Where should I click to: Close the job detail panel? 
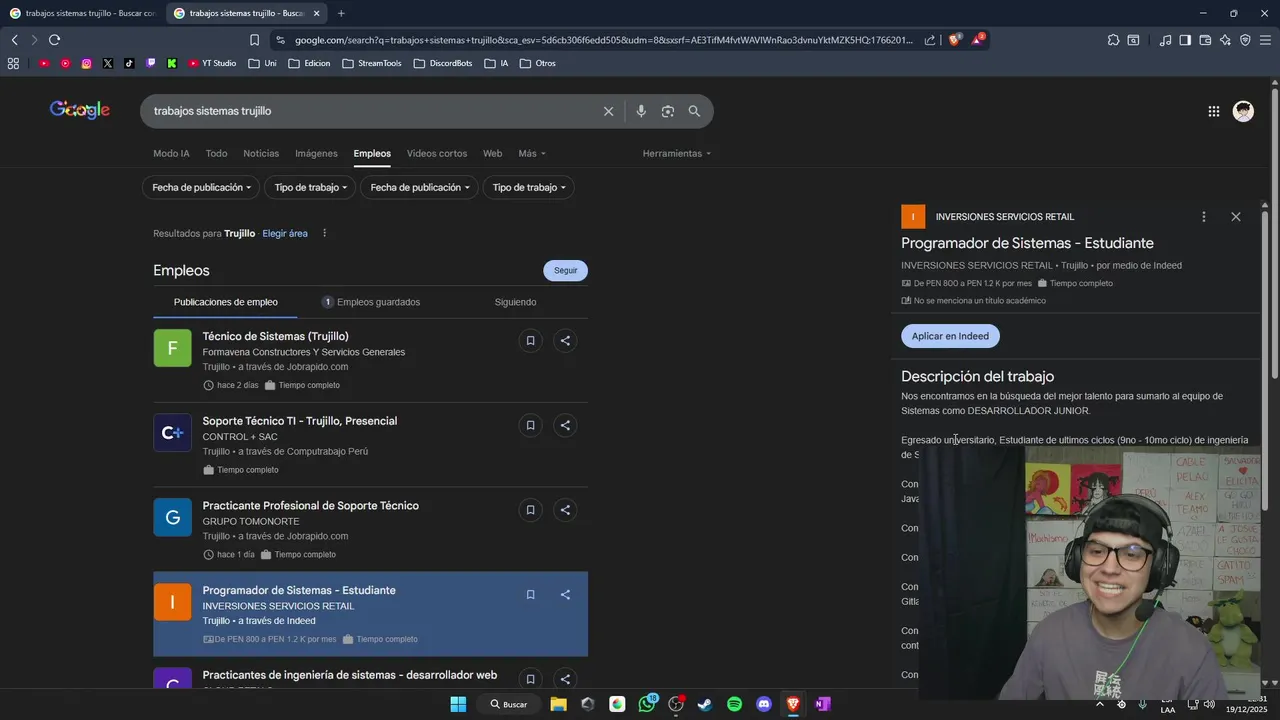(1236, 217)
